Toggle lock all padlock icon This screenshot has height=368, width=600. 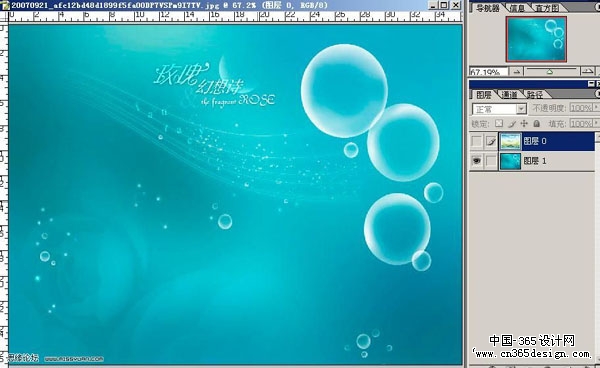pos(536,124)
